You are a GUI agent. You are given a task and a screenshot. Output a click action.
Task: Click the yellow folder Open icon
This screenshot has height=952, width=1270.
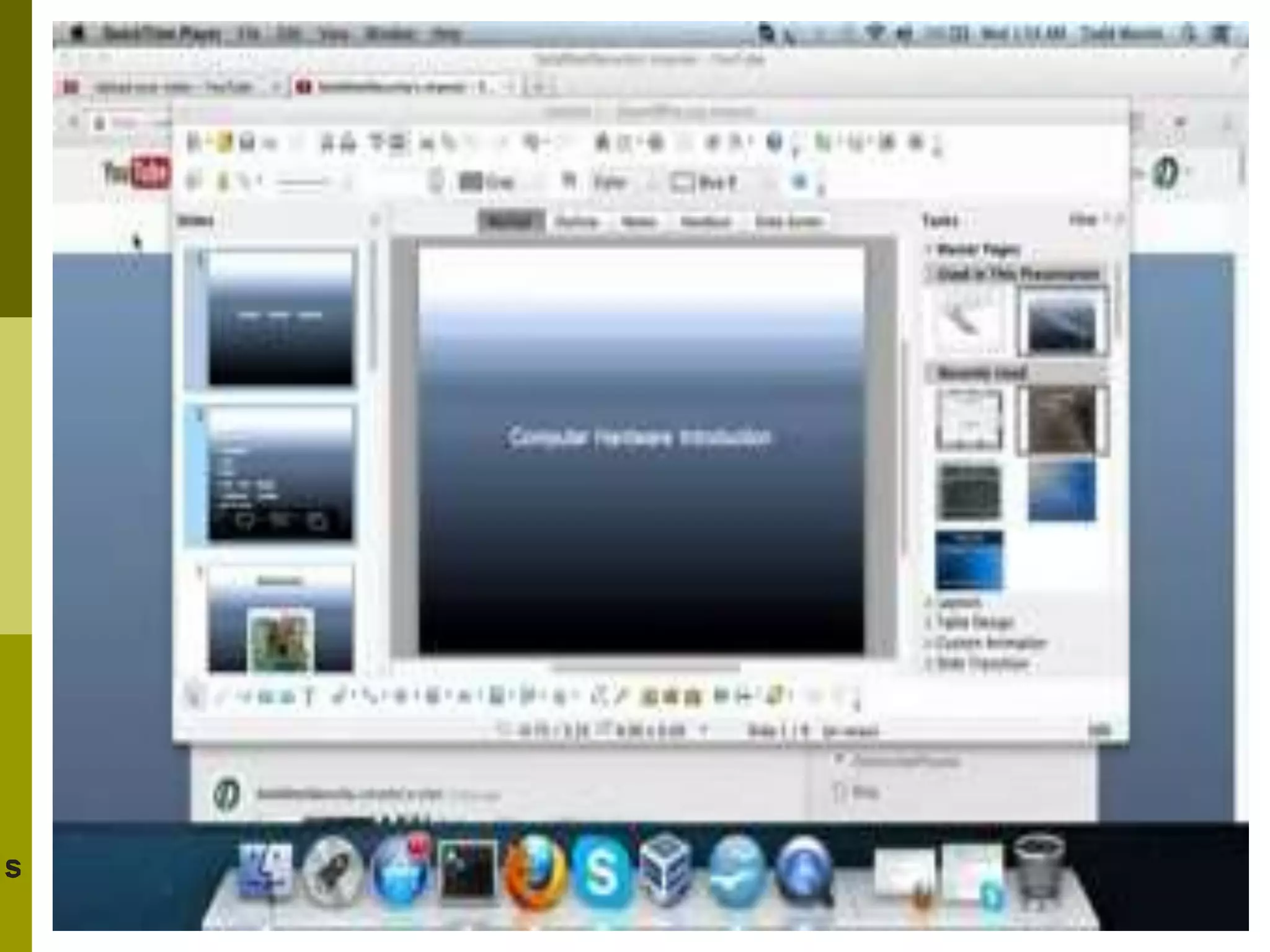224,143
